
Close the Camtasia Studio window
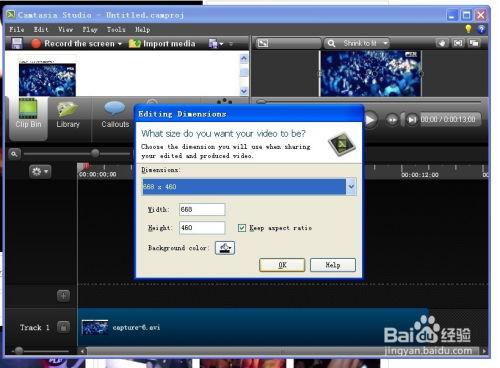click(481, 15)
